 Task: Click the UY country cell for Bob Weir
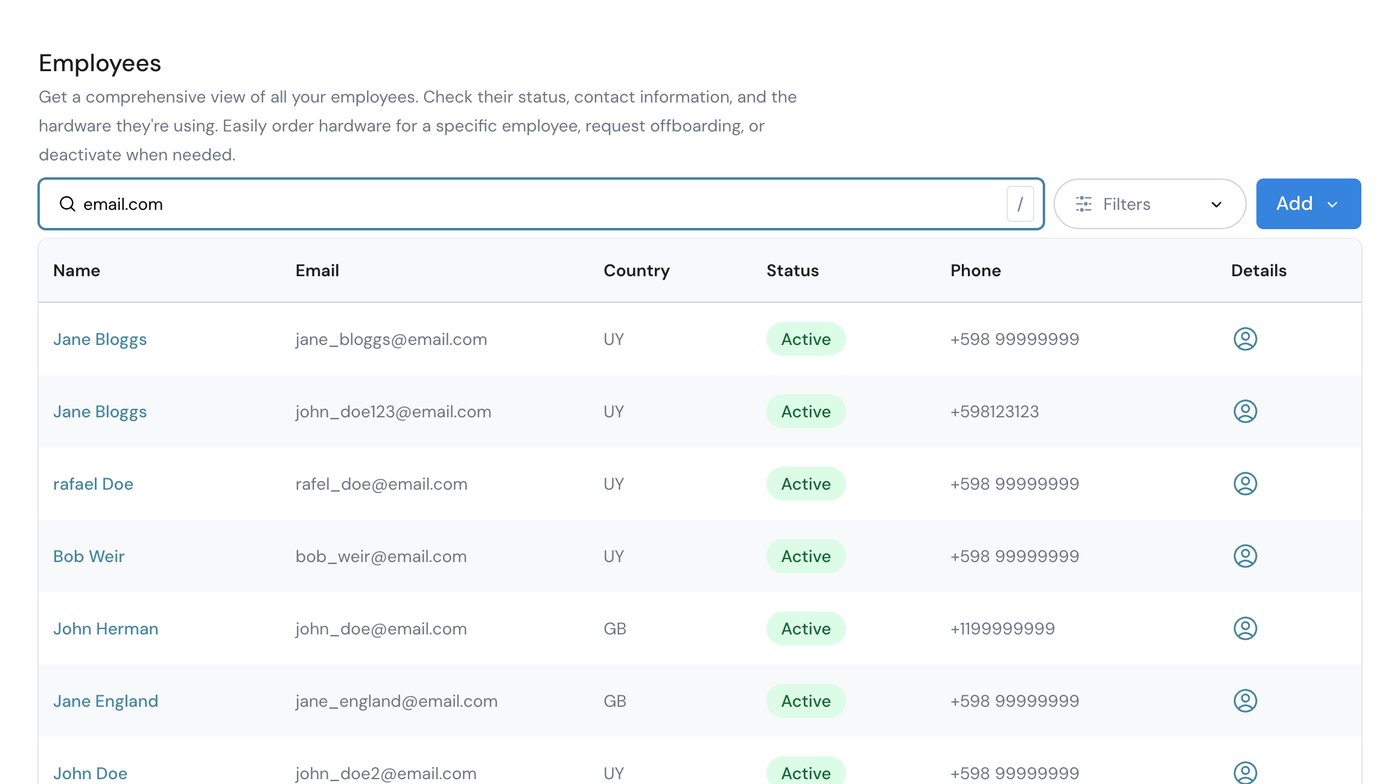coord(614,556)
